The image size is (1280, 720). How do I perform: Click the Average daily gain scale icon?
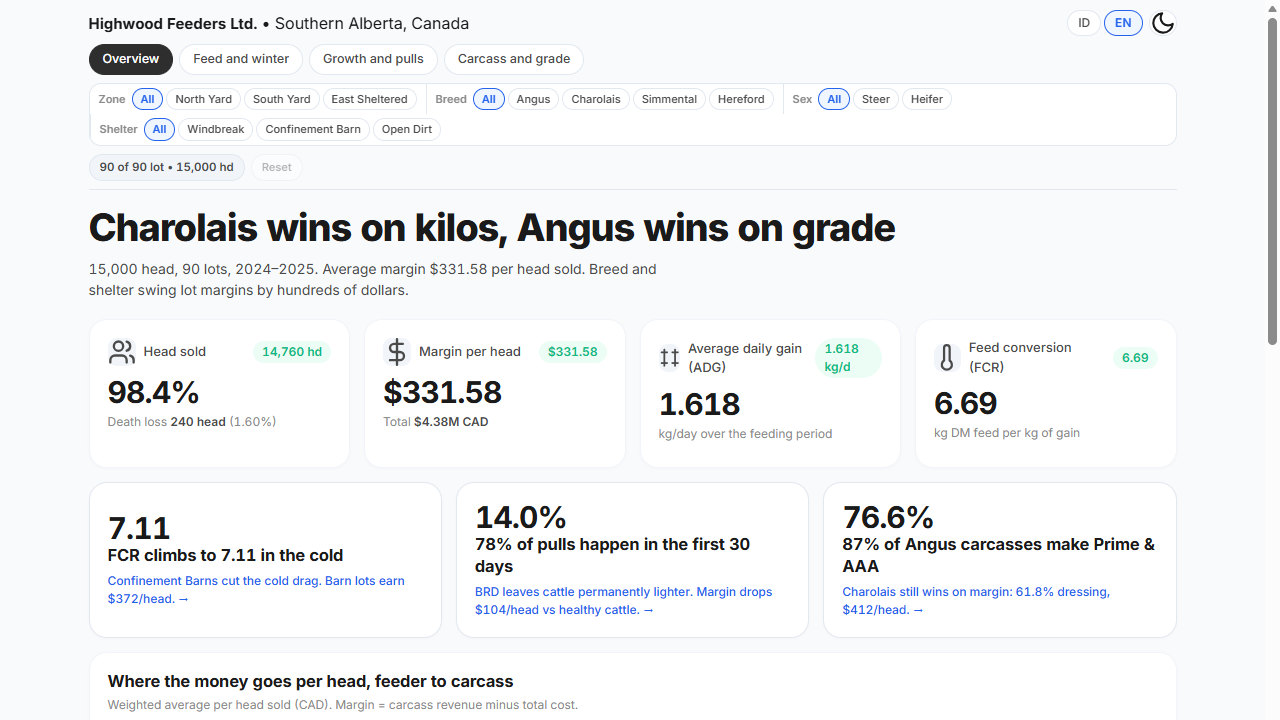click(669, 357)
